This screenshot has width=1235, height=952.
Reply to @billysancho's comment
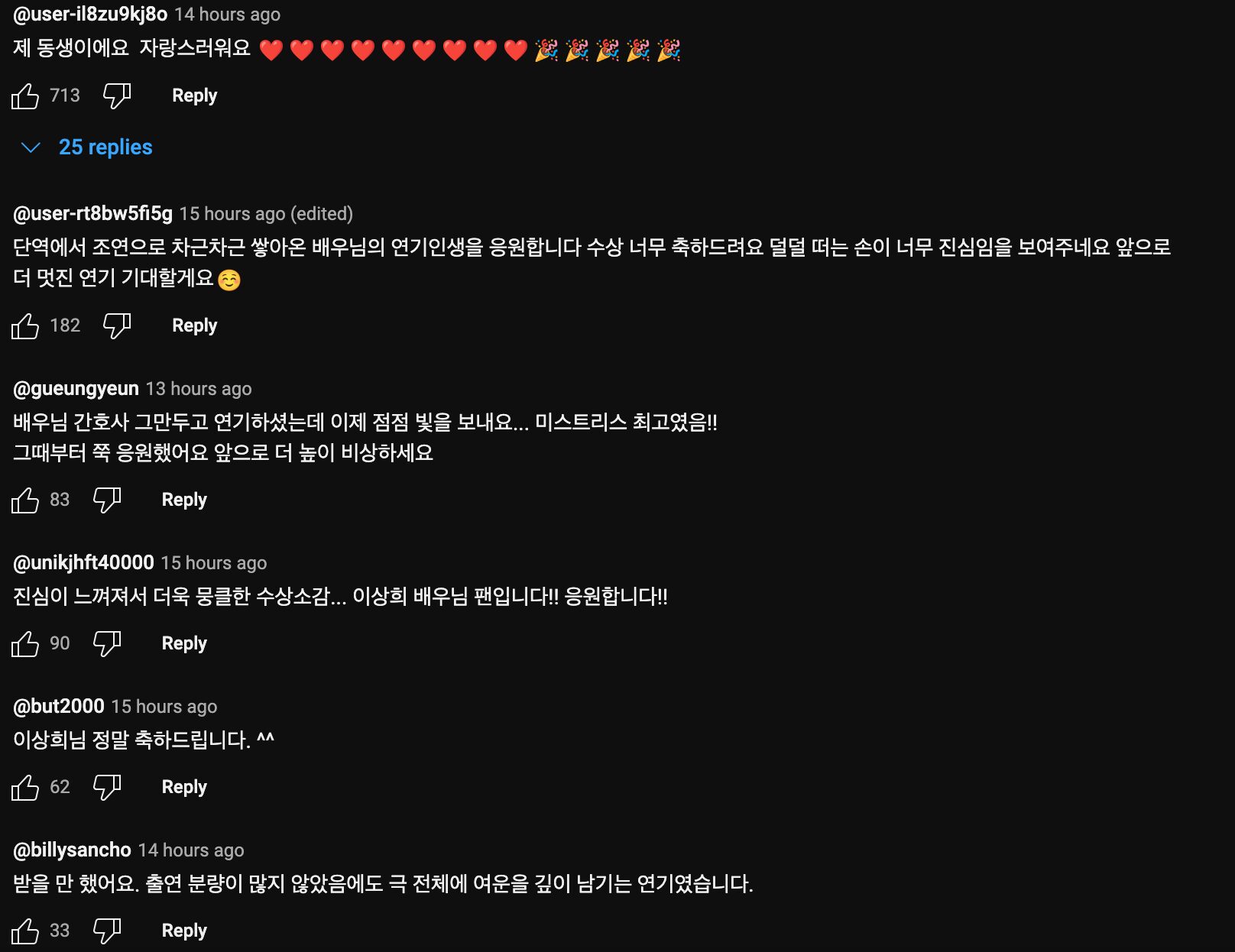pos(184,931)
